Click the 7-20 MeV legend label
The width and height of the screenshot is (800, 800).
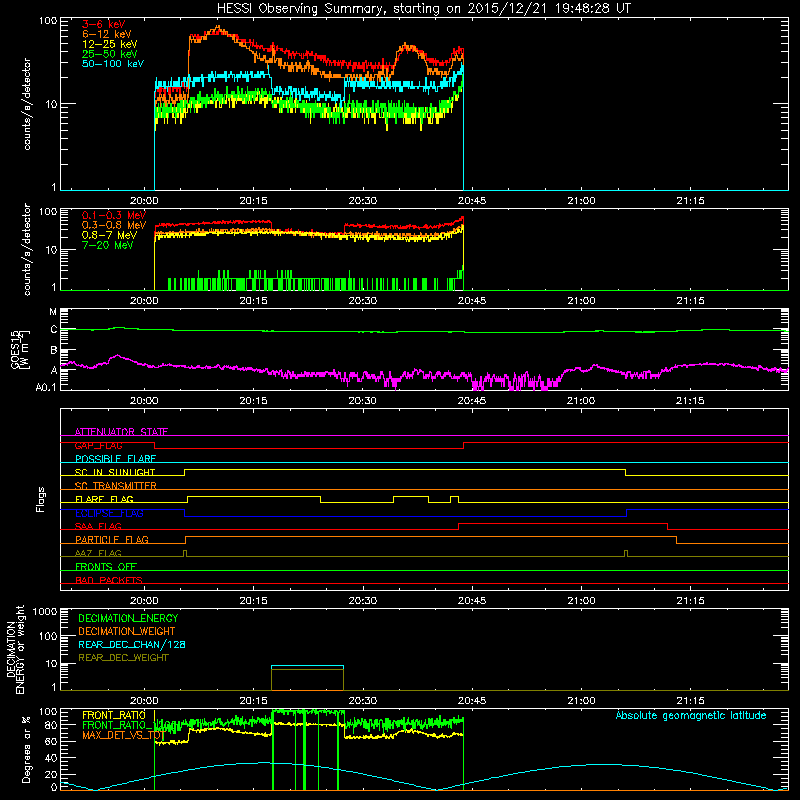coord(108,245)
